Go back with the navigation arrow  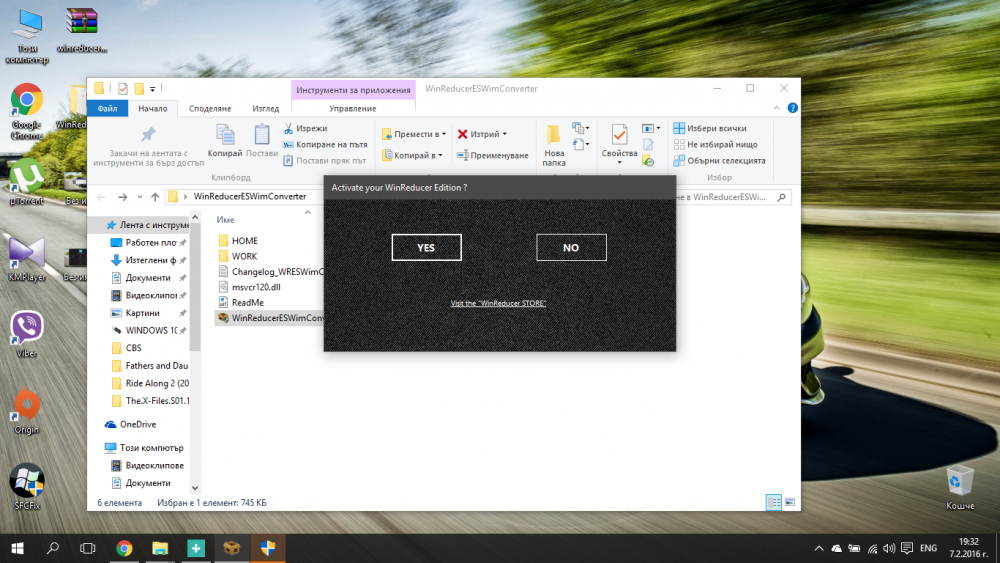pos(101,197)
